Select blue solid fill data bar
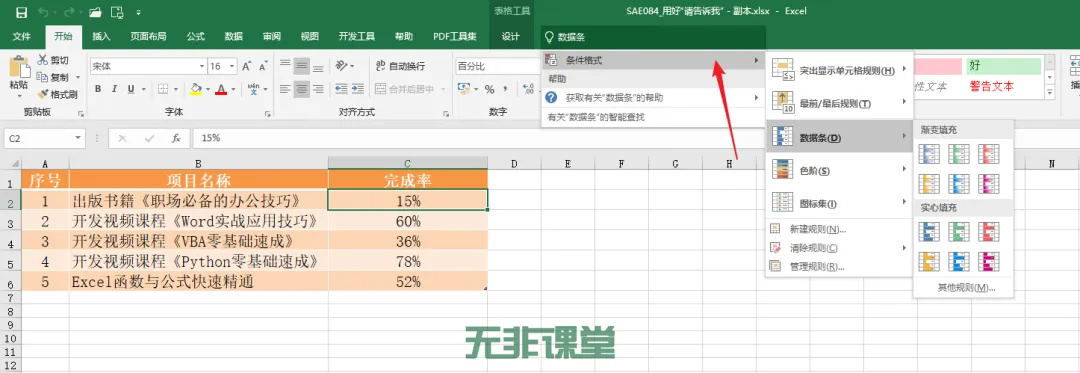 (930, 231)
